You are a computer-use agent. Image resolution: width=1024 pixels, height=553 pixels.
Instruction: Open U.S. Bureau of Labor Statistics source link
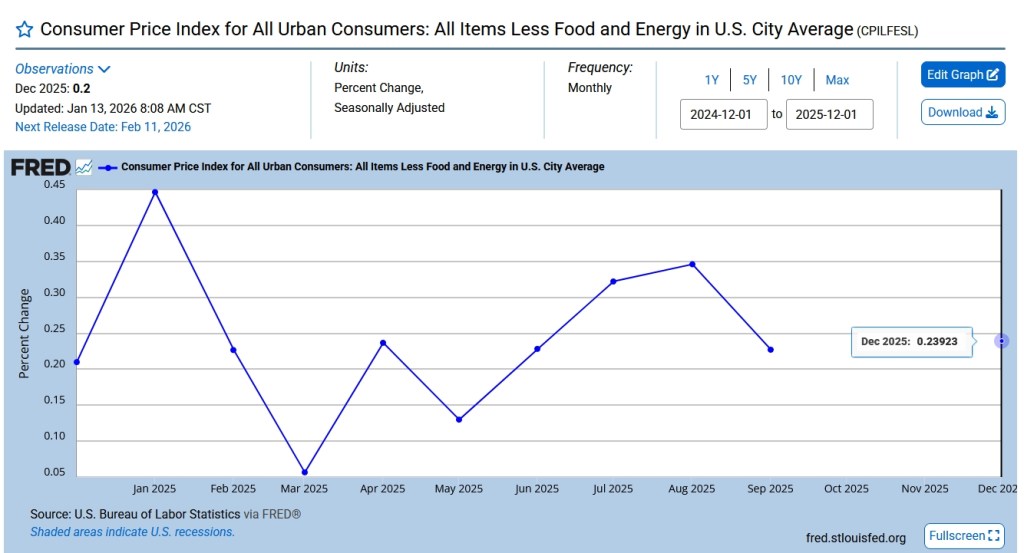click(x=157, y=514)
